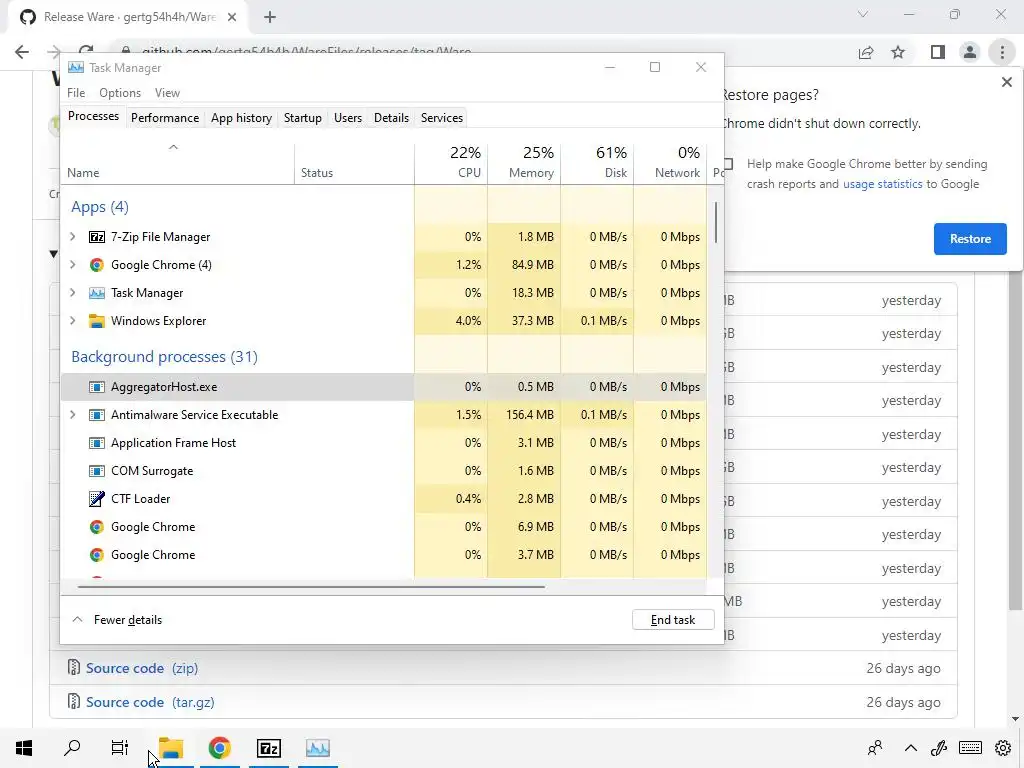Click the Chrome icon with 3.7 MB memory
Screen dimensions: 1024x768
97,555
